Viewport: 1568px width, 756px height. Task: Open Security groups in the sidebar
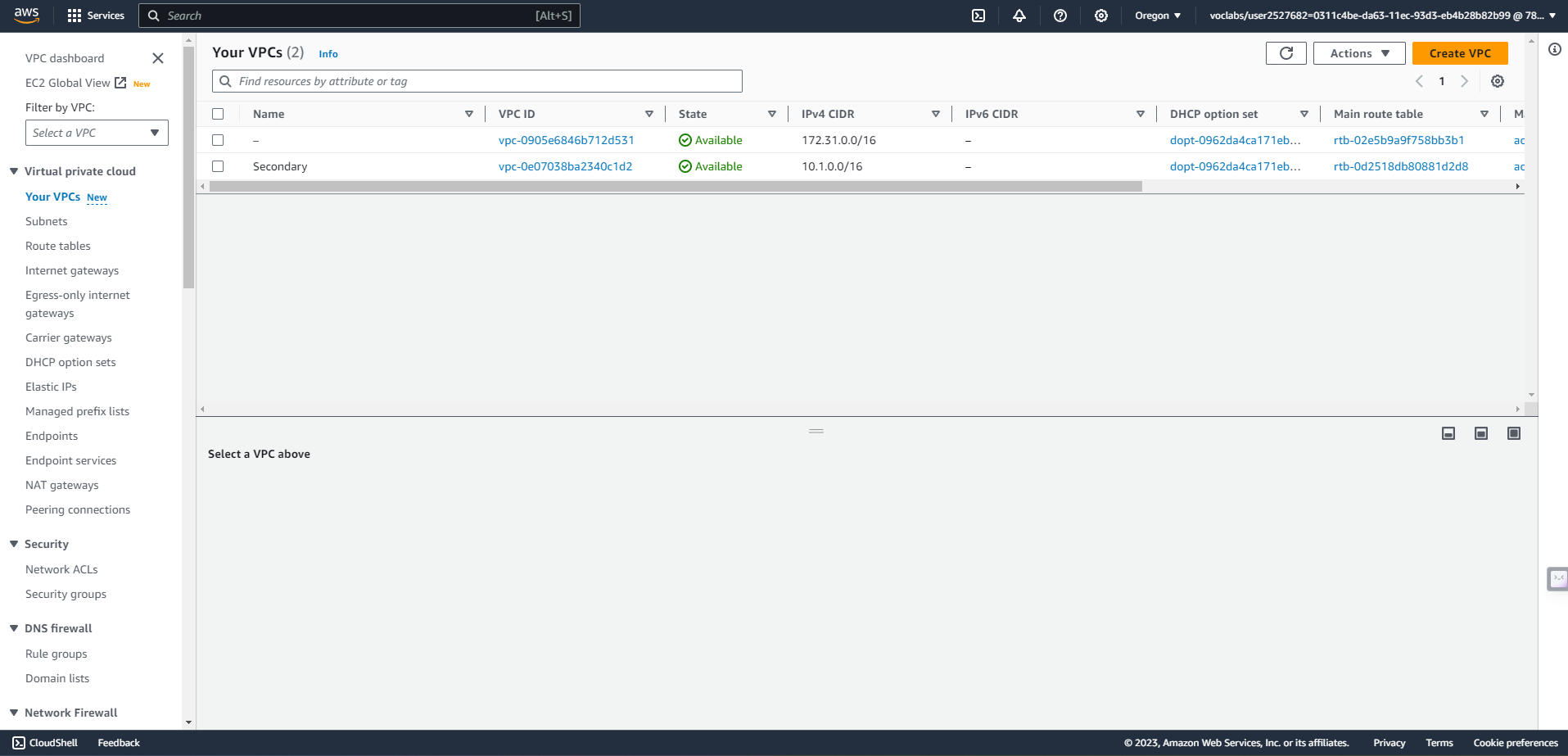(x=66, y=594)
